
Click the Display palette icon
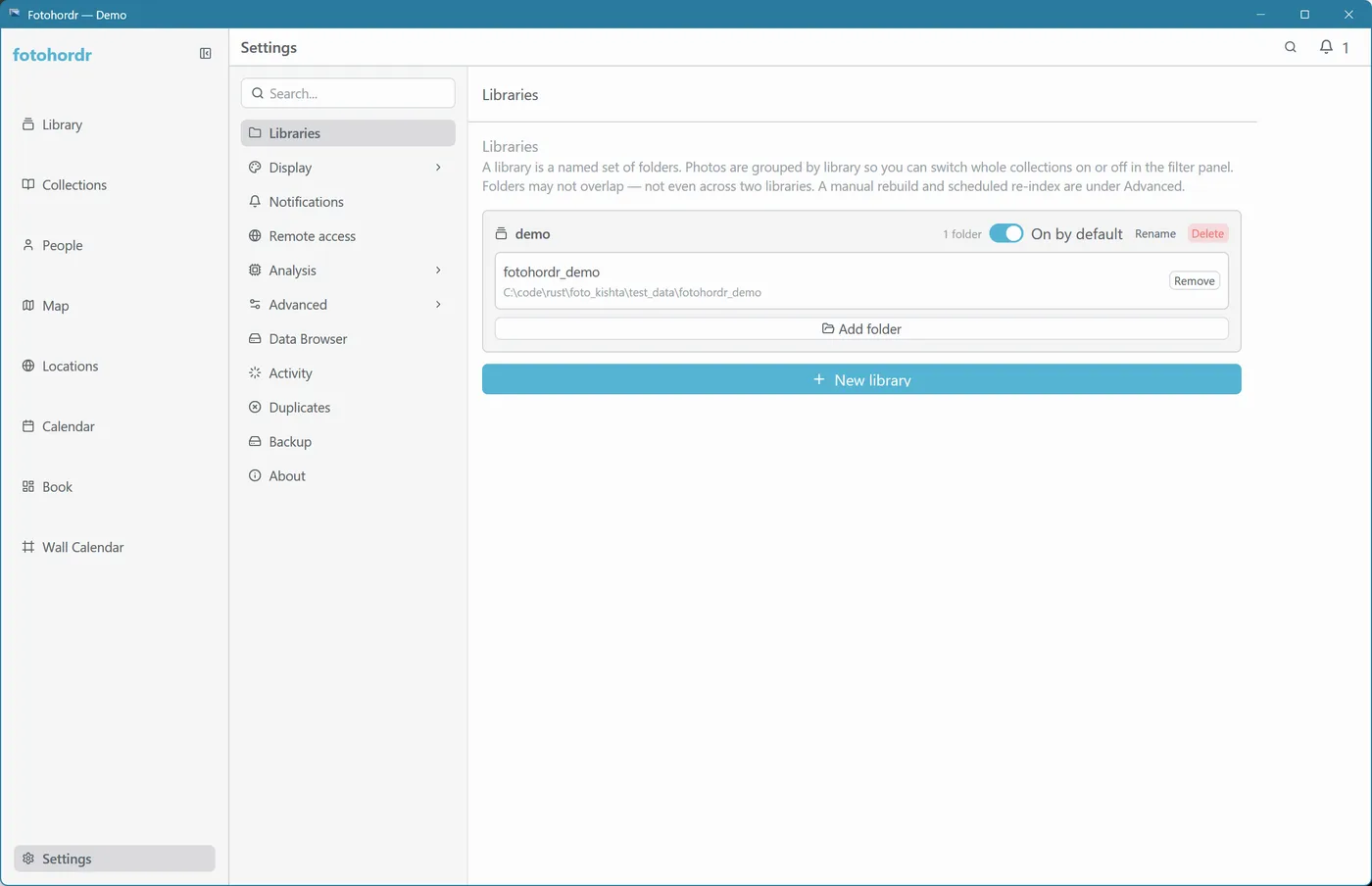(255, 168)
